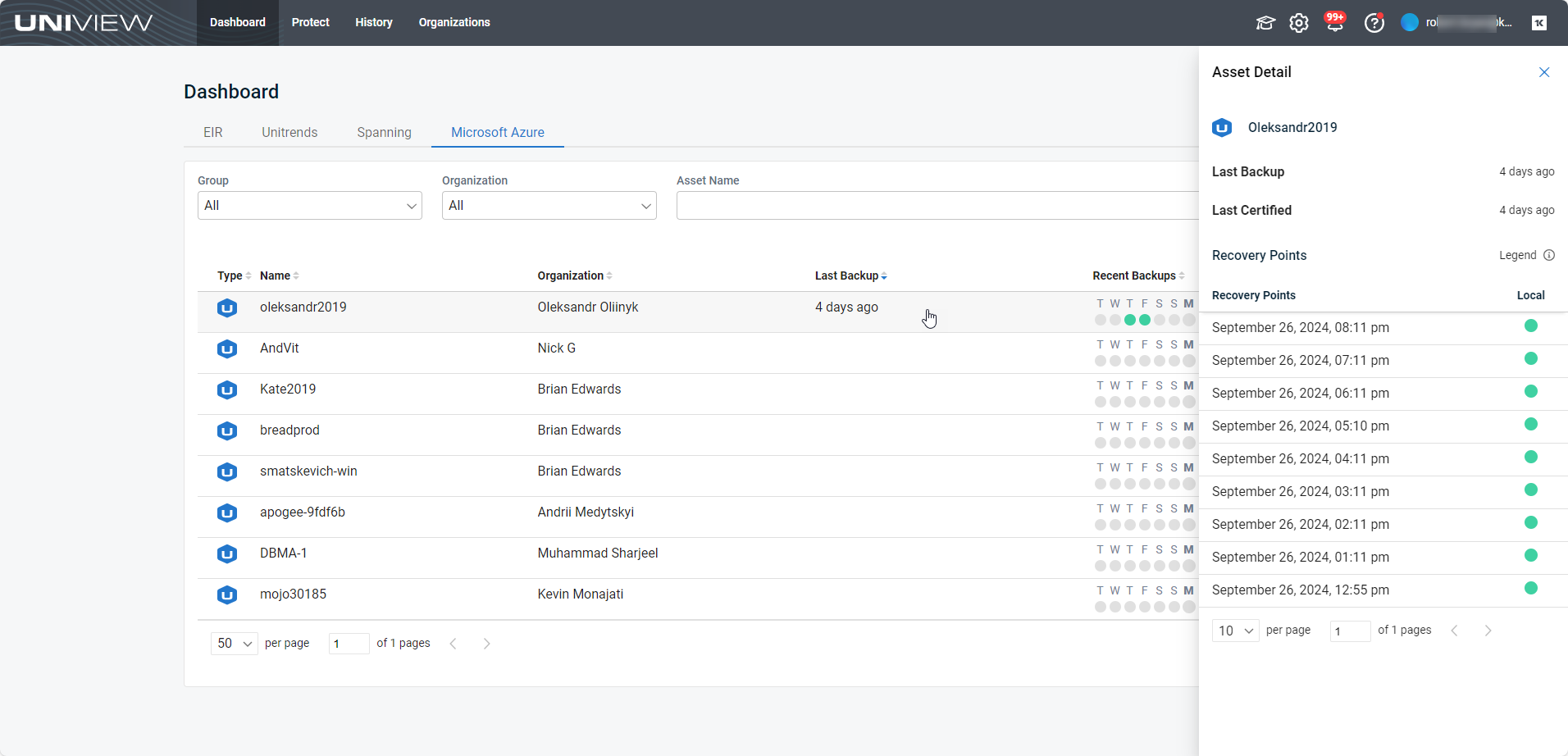This screenshot has height=756, width=1568.
Task: Click green status dot for 12:55 pm recovery point
Action: [1530, 589]
